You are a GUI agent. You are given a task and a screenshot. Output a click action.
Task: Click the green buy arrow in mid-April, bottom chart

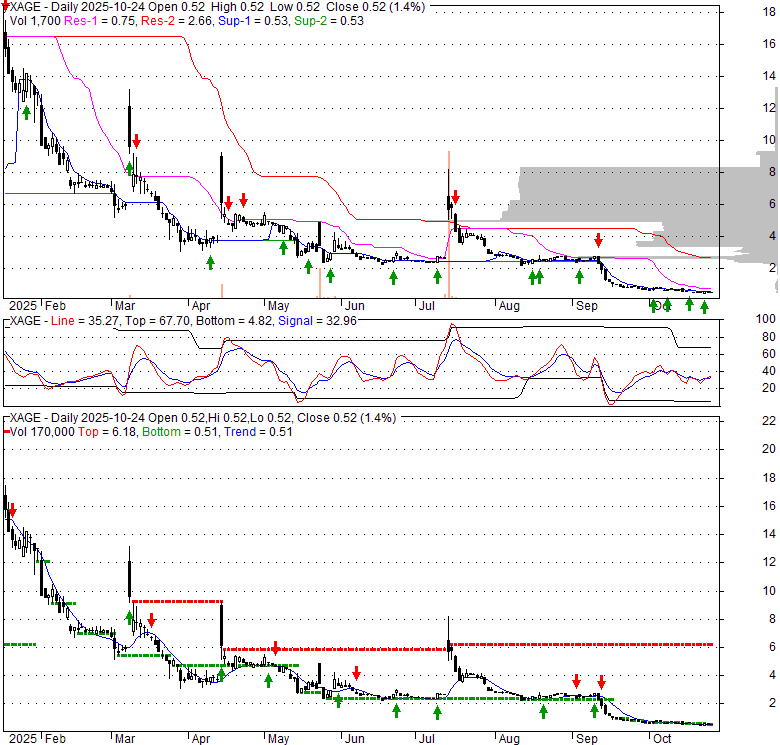point(221,674)
